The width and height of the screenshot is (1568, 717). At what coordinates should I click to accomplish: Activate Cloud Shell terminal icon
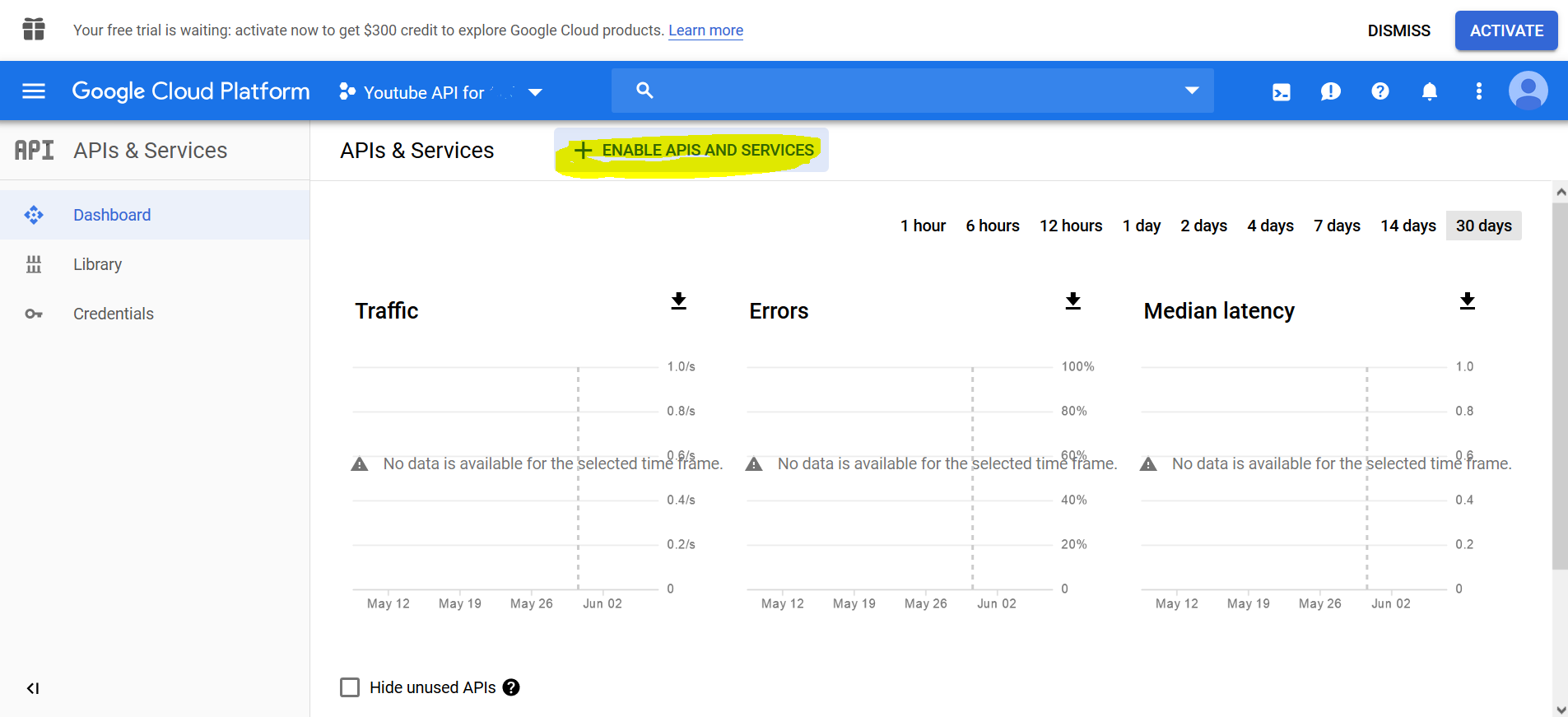click(1282, 91)
